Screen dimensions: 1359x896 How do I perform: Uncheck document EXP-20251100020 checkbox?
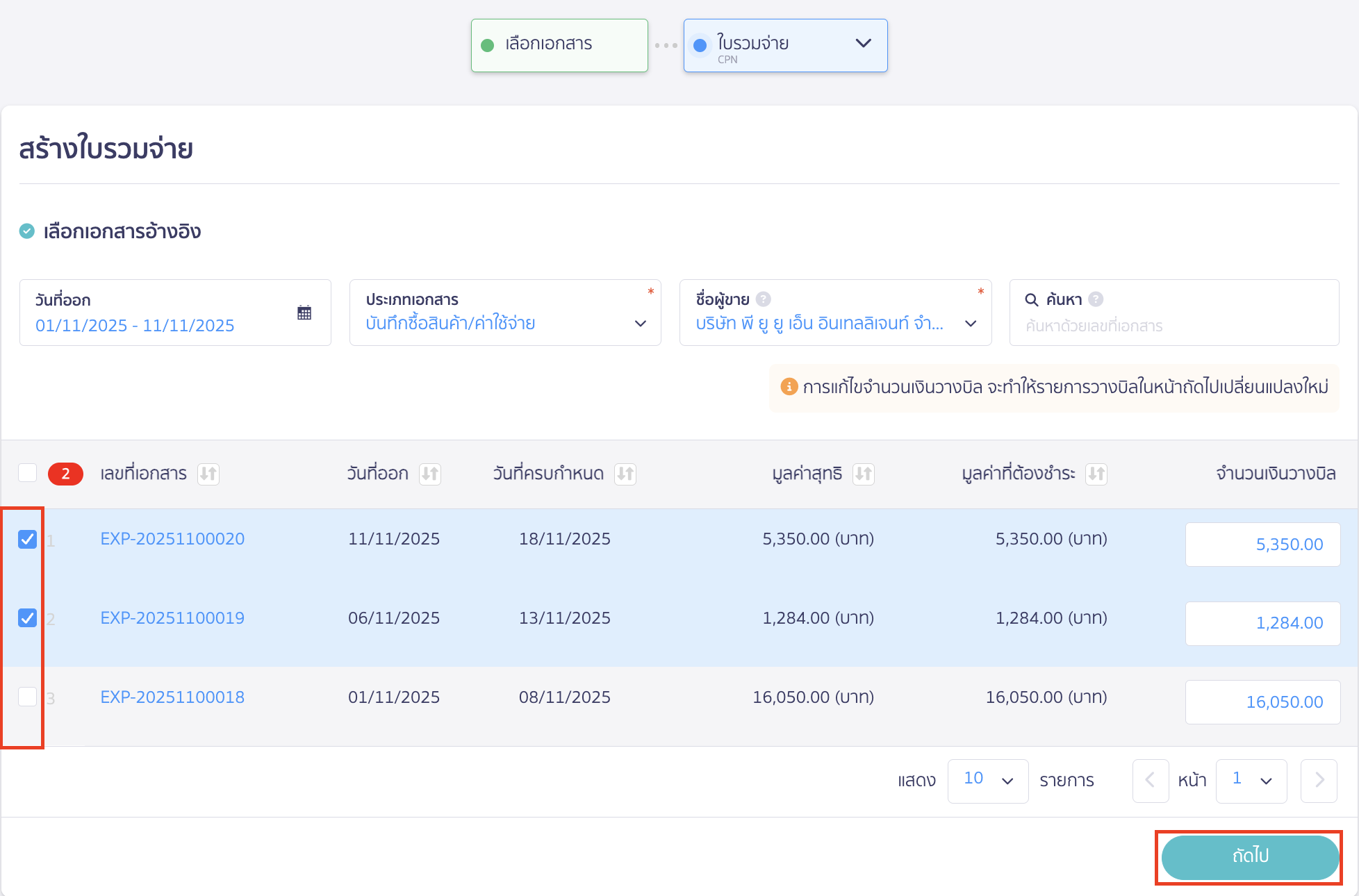[28, 539]
